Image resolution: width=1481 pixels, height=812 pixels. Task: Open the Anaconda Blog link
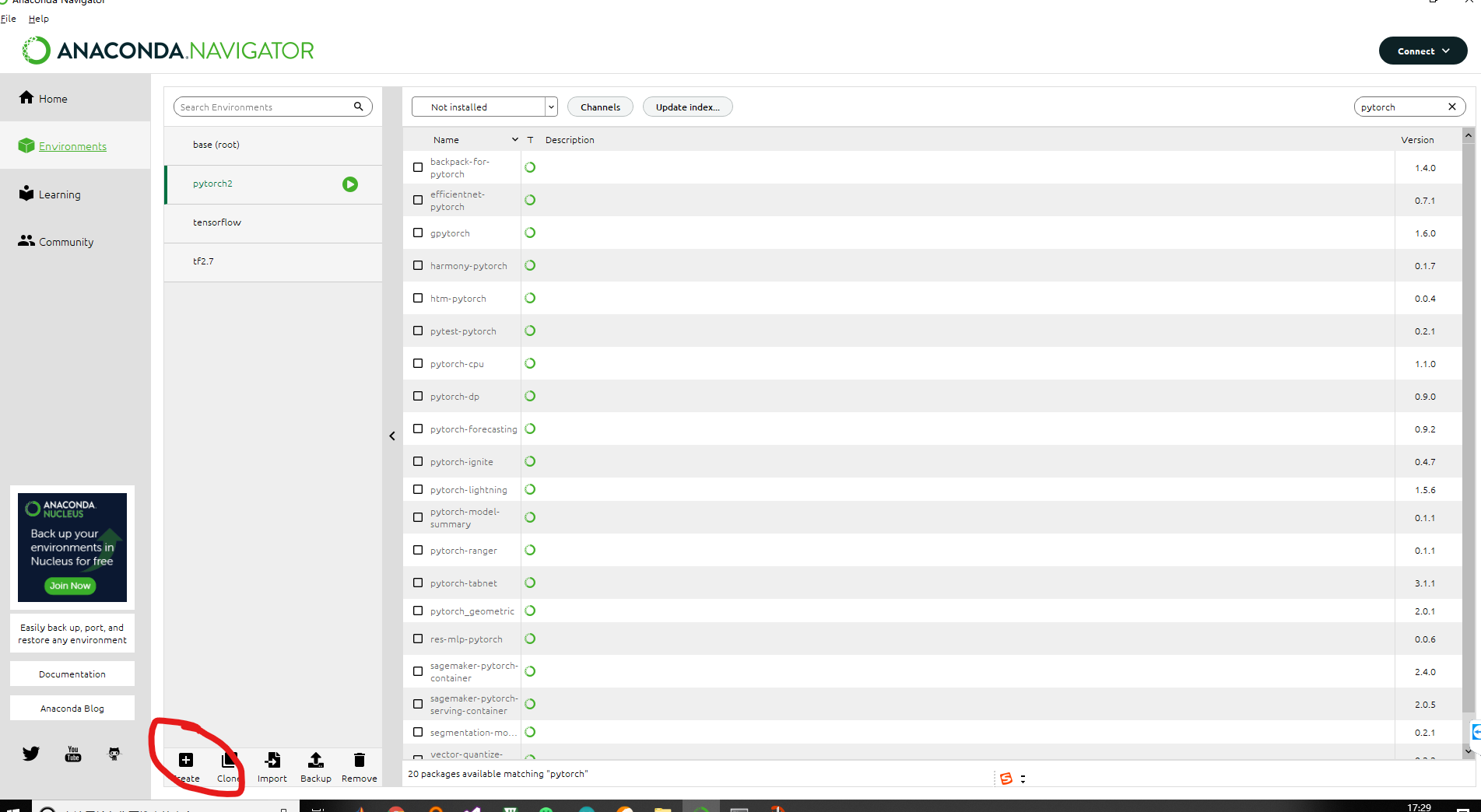point(72,708)
